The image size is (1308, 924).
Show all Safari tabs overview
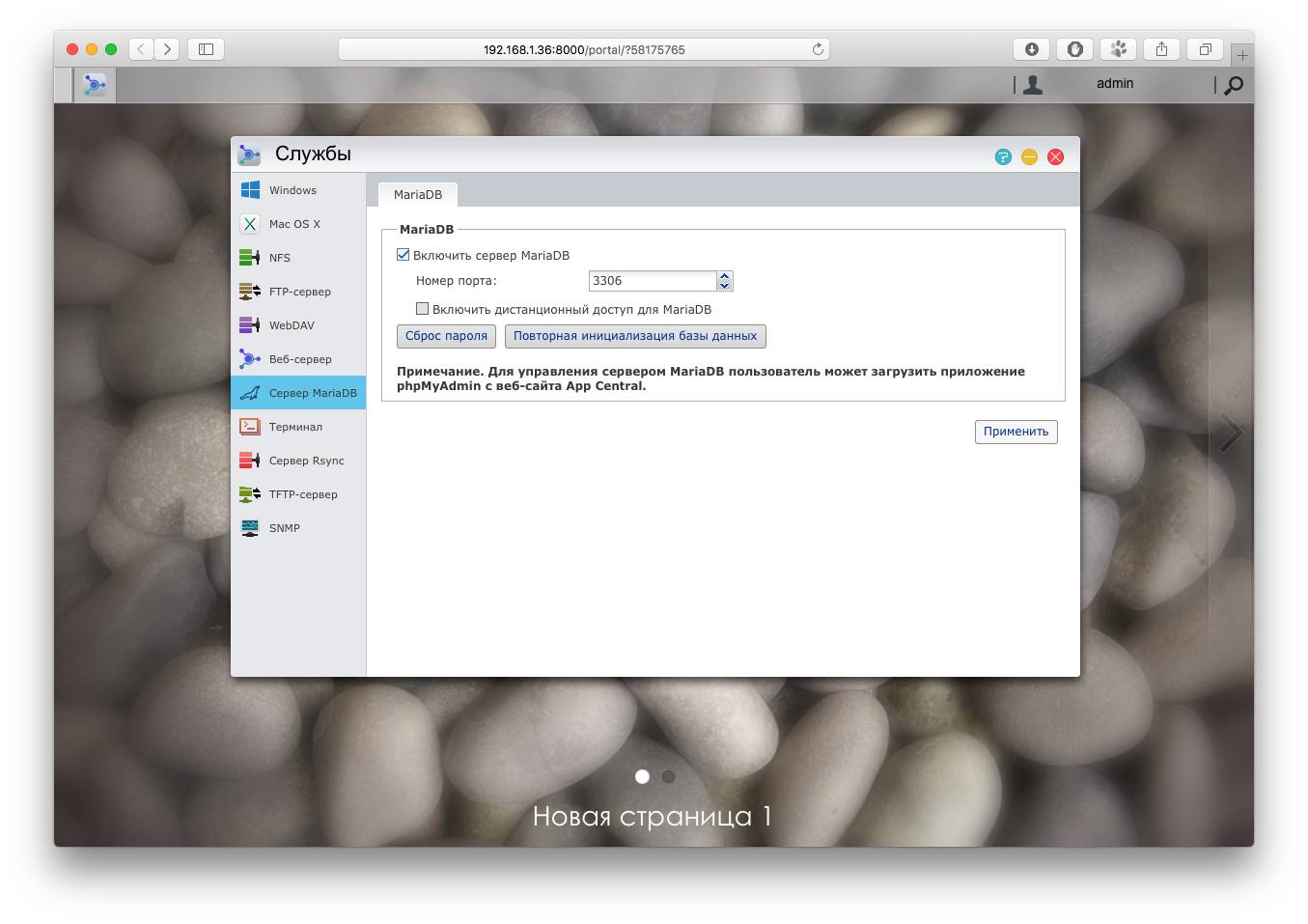pyautogui.click(x=1205, y=49)
